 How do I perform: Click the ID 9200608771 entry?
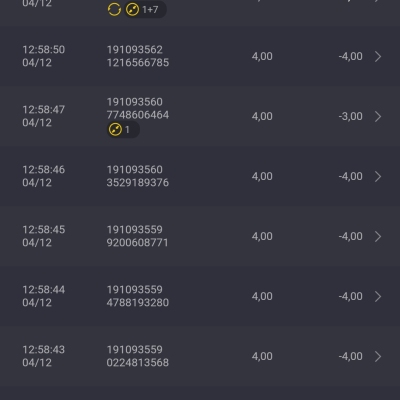137,243
